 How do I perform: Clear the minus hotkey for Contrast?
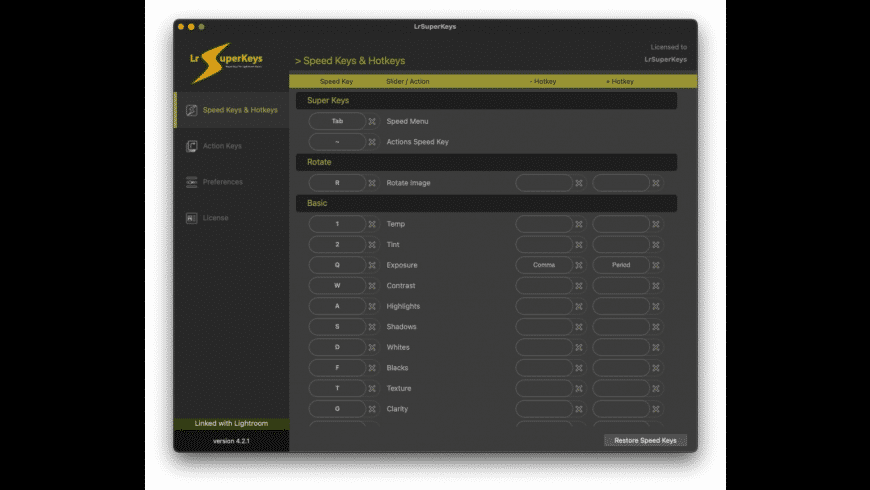pos(579,286)
